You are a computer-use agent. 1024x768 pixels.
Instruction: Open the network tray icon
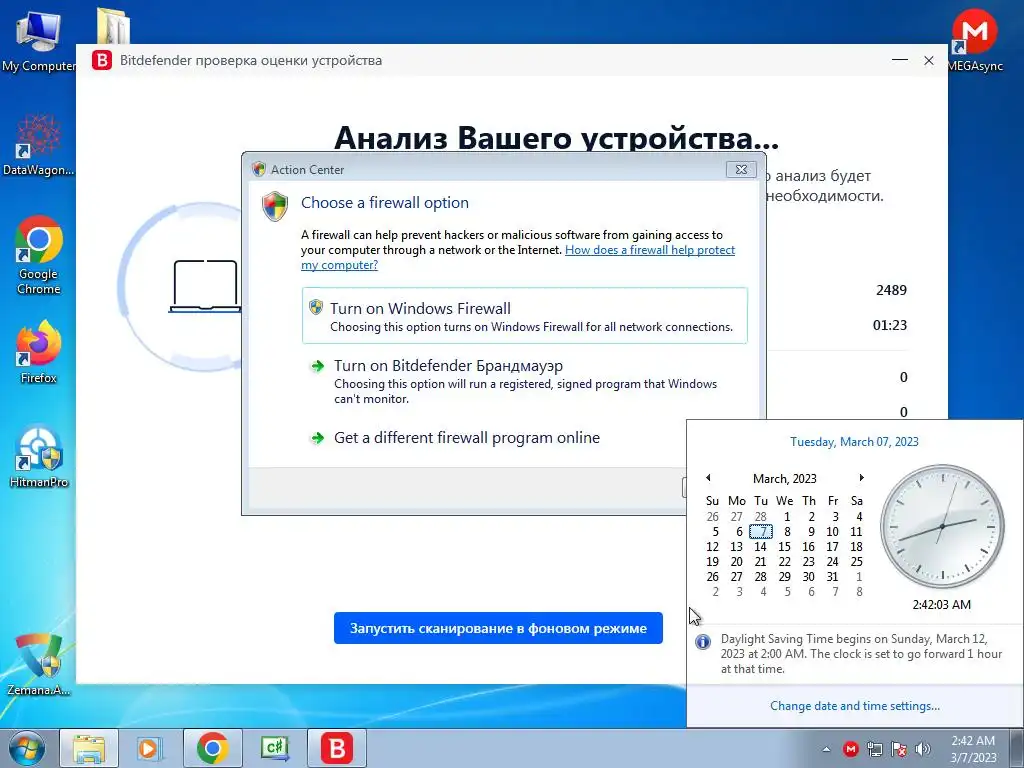click(874, 749)
